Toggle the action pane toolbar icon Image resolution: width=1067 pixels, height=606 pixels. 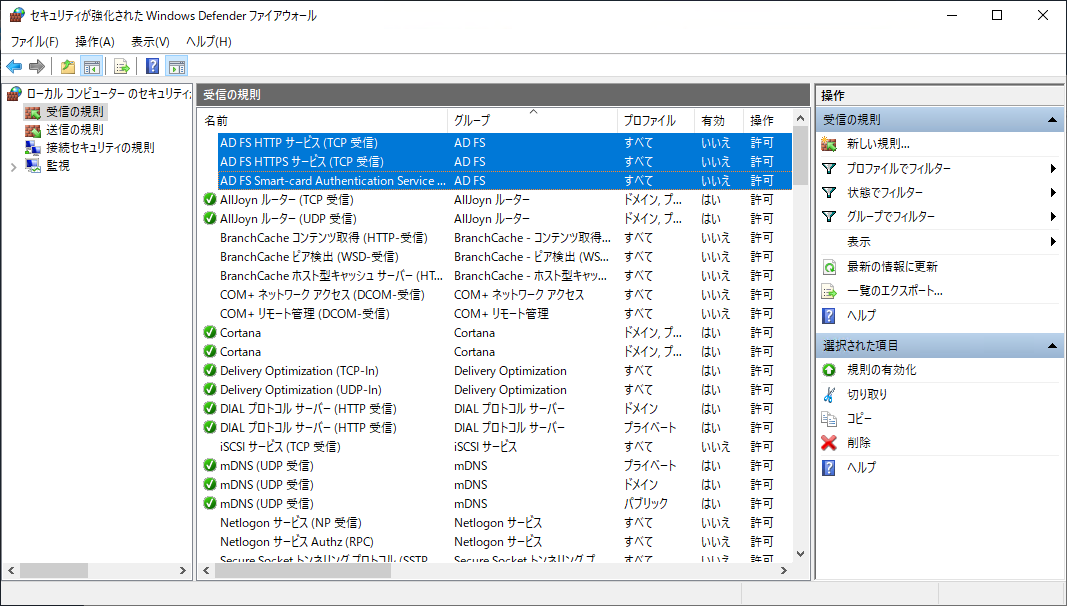point(176,66)
